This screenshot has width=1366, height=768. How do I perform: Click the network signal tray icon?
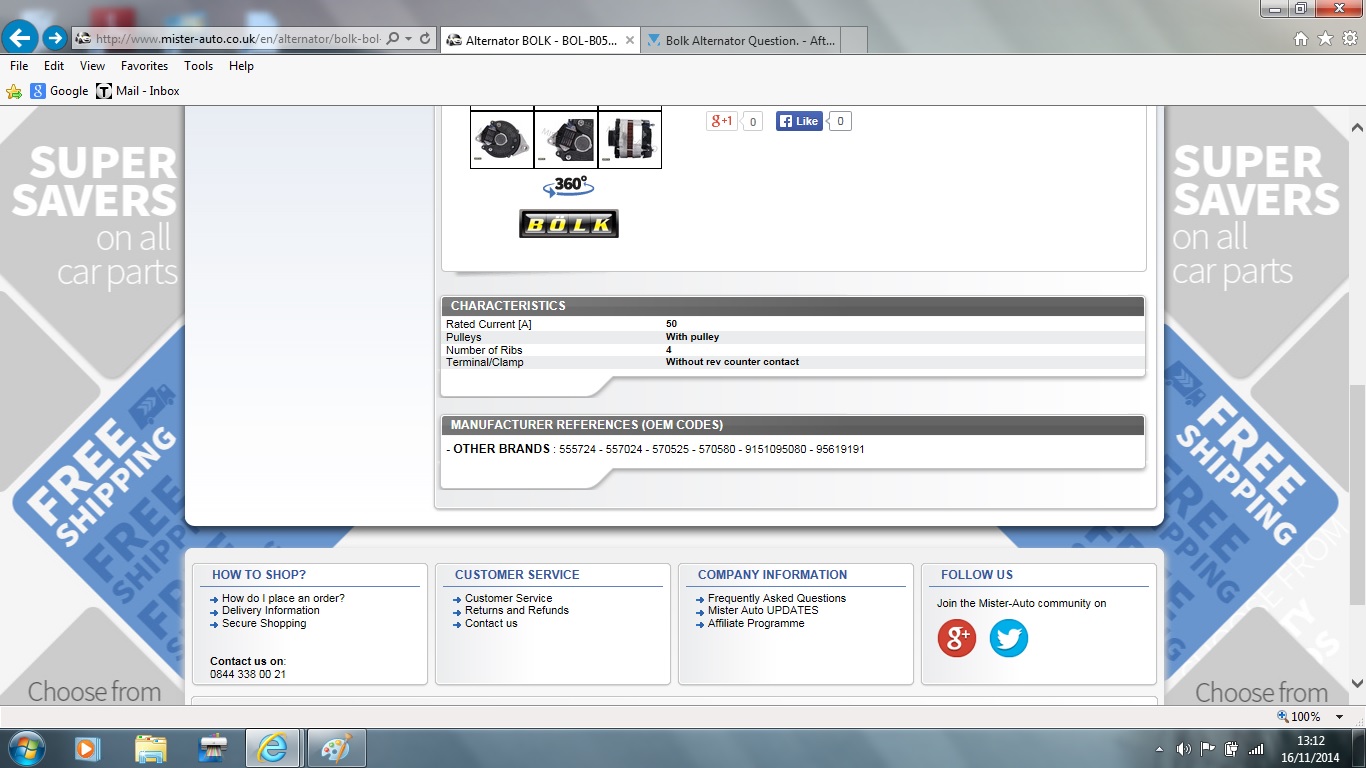click(x=1255, y=749)
